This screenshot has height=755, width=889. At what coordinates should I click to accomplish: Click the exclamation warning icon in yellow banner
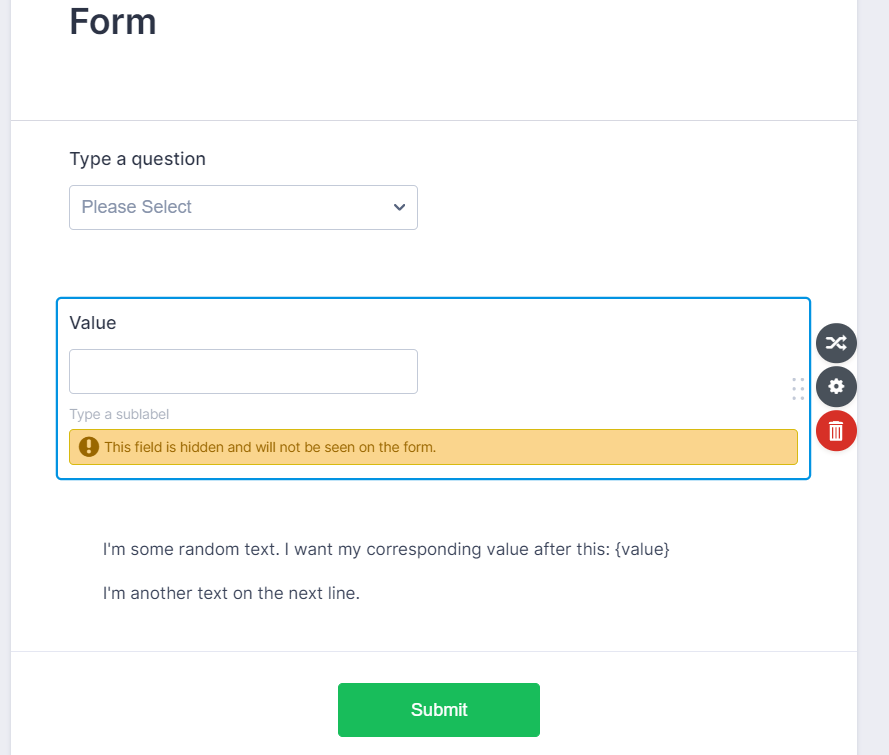click(89, 447)
